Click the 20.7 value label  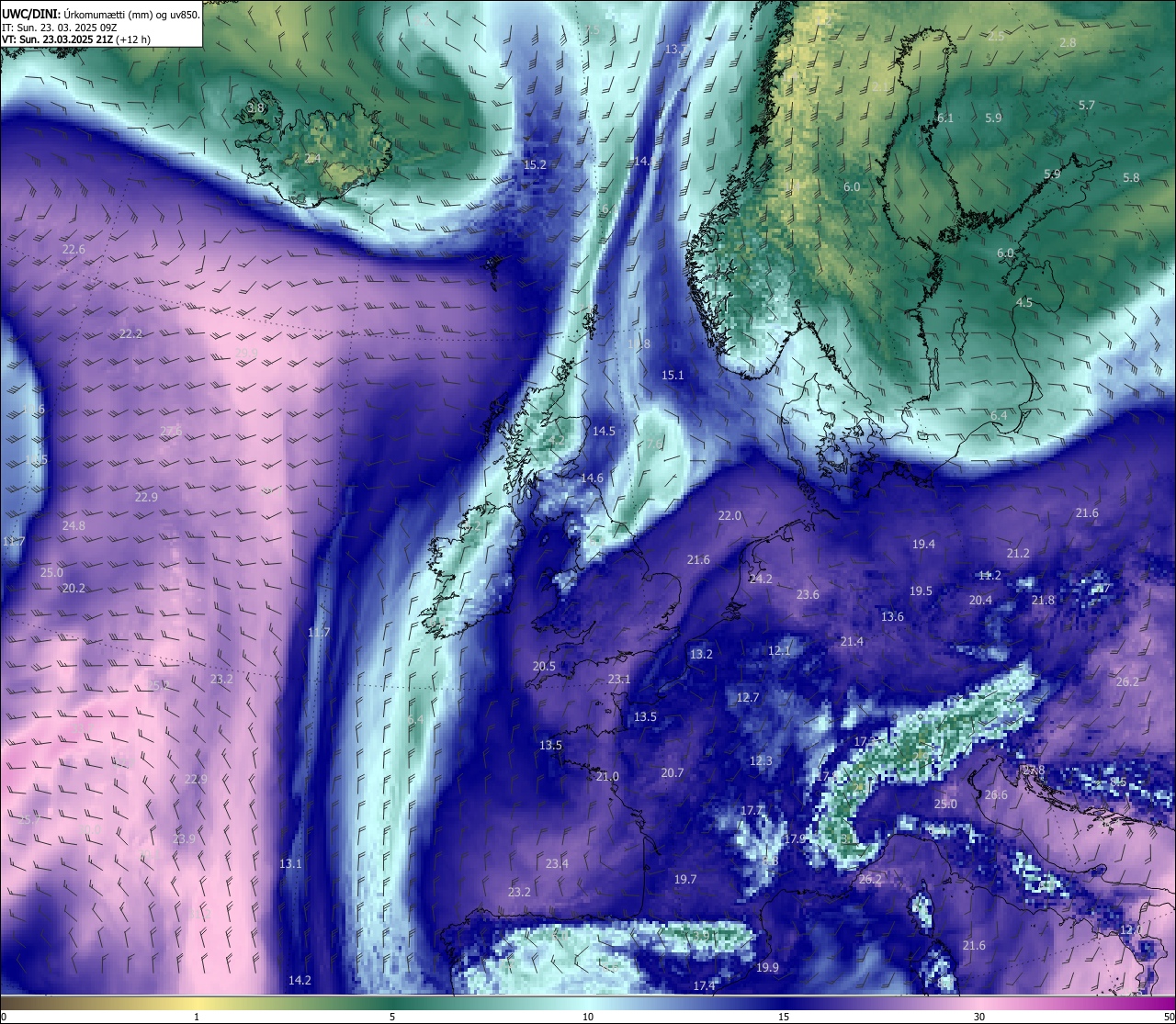pos(673,772)
